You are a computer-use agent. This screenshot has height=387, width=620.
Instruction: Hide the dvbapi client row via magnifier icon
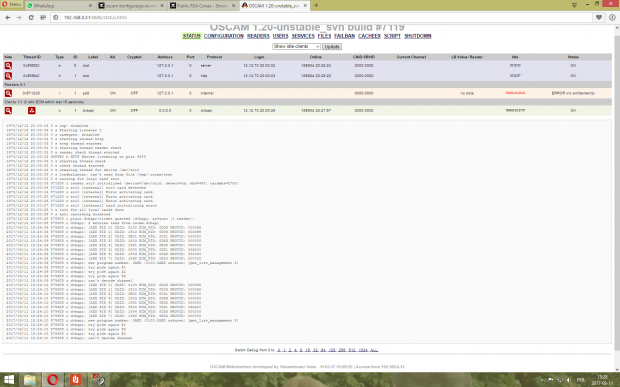[8, 111]
